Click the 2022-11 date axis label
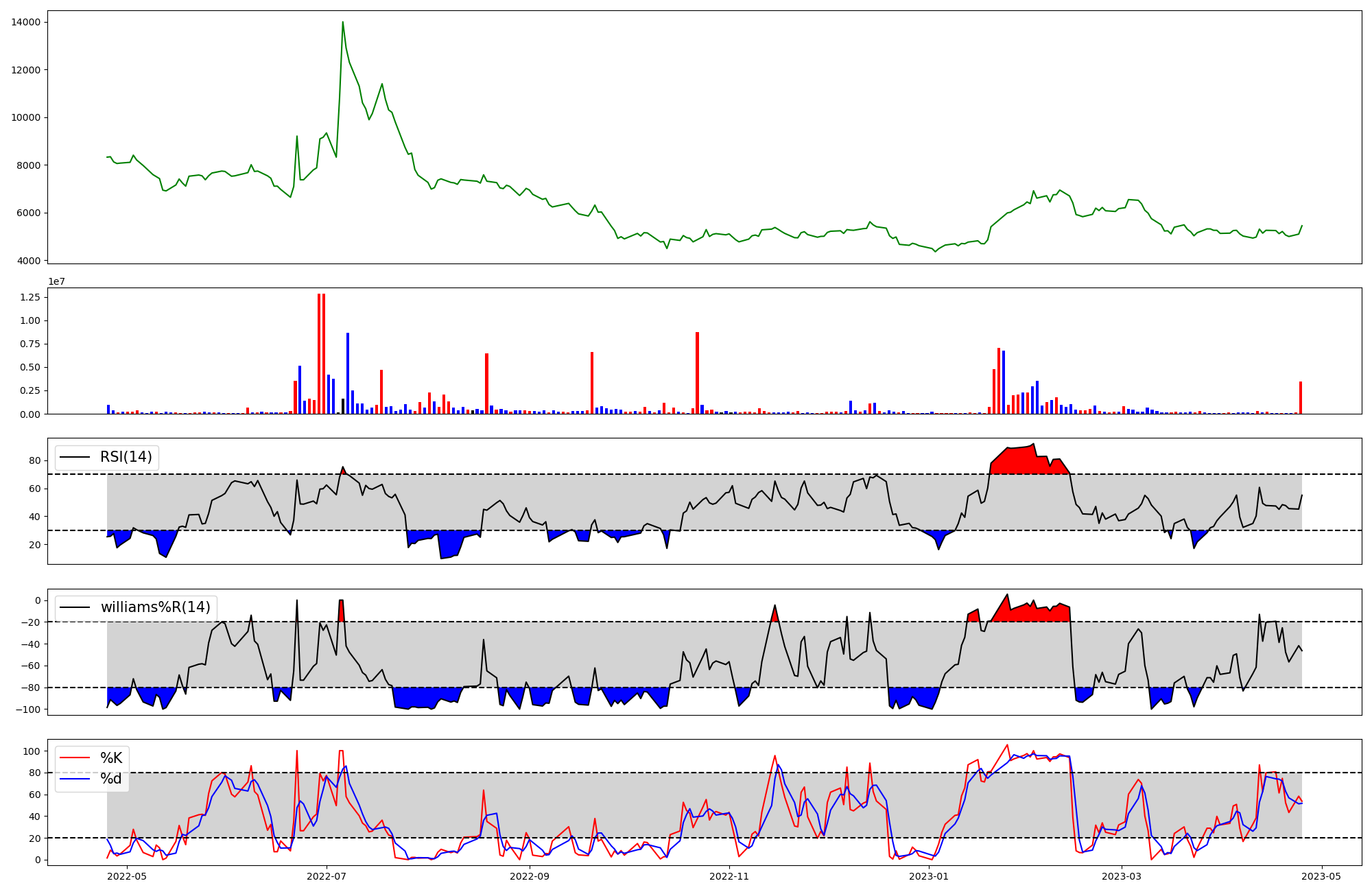The image size is (1372, 892). click(729, 876)
